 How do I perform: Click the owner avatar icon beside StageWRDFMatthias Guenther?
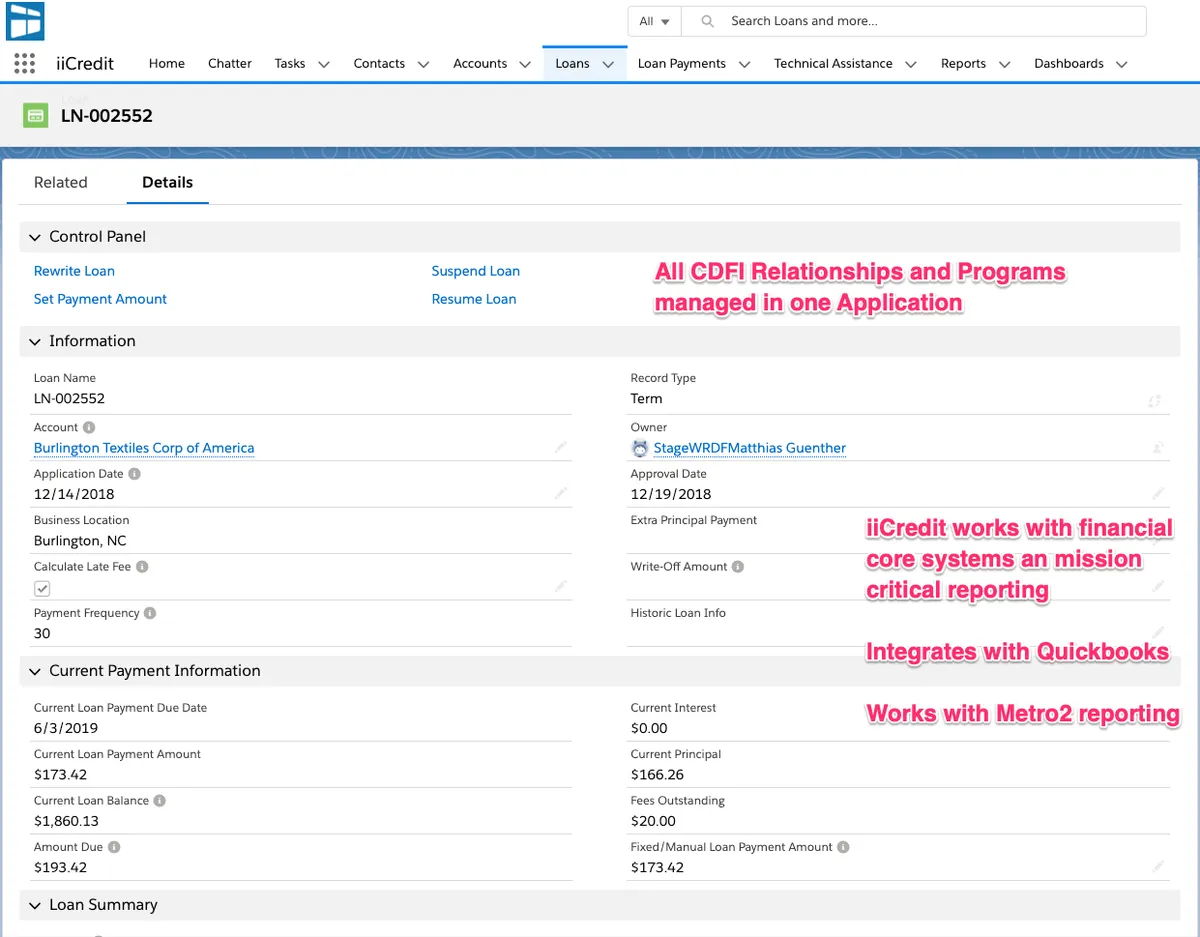point(640,448)
